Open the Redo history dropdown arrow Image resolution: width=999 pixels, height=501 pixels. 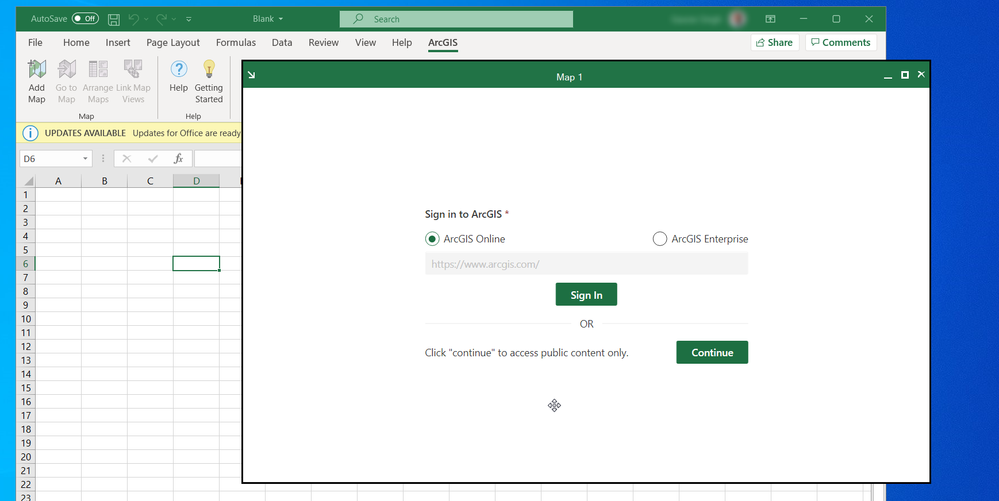click(174, 19)
